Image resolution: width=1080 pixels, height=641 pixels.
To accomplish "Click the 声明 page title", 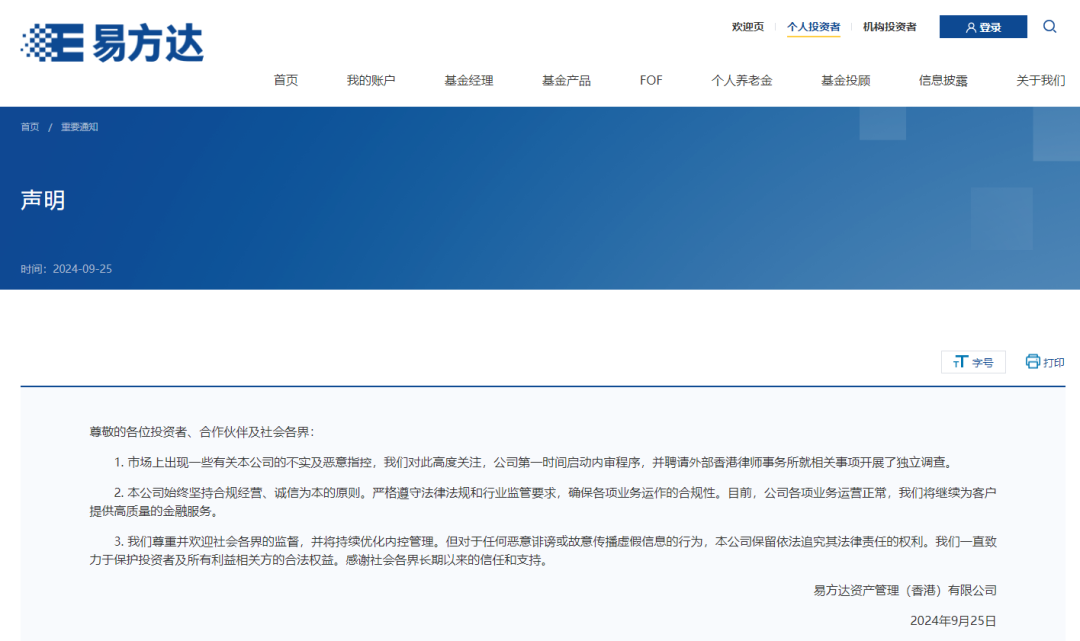I will pos(43,200).
